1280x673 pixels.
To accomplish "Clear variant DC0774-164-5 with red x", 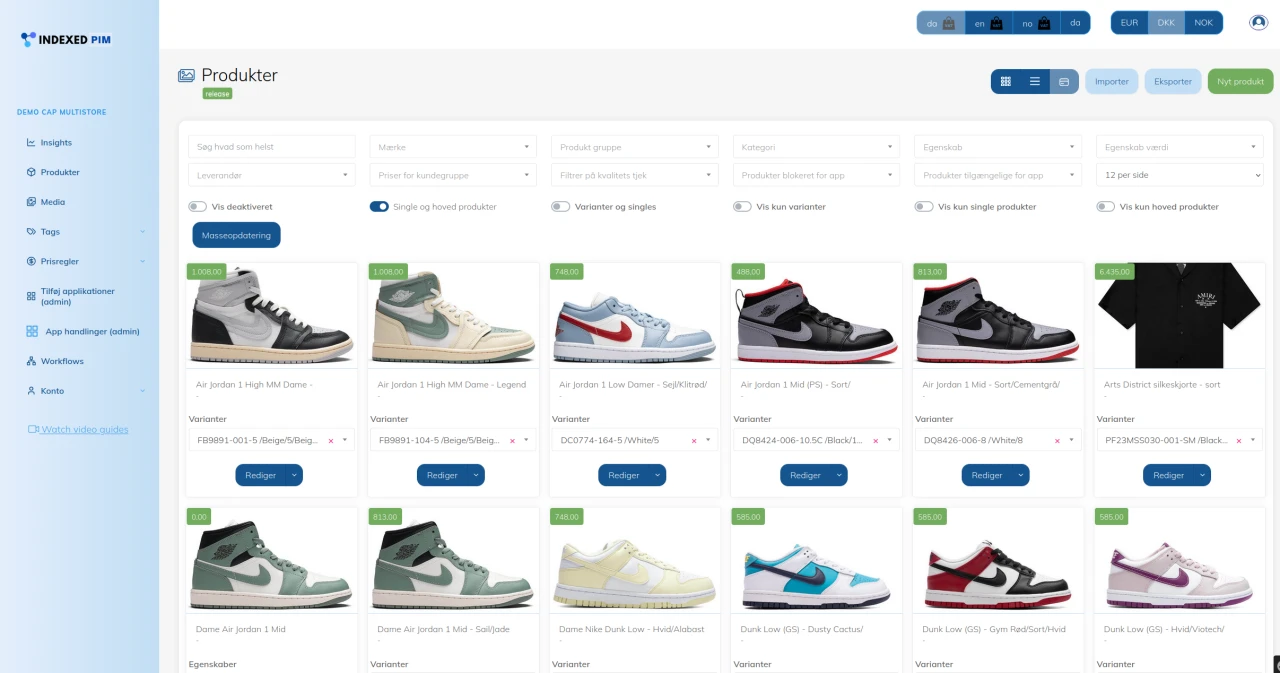I will pos(693,441).
